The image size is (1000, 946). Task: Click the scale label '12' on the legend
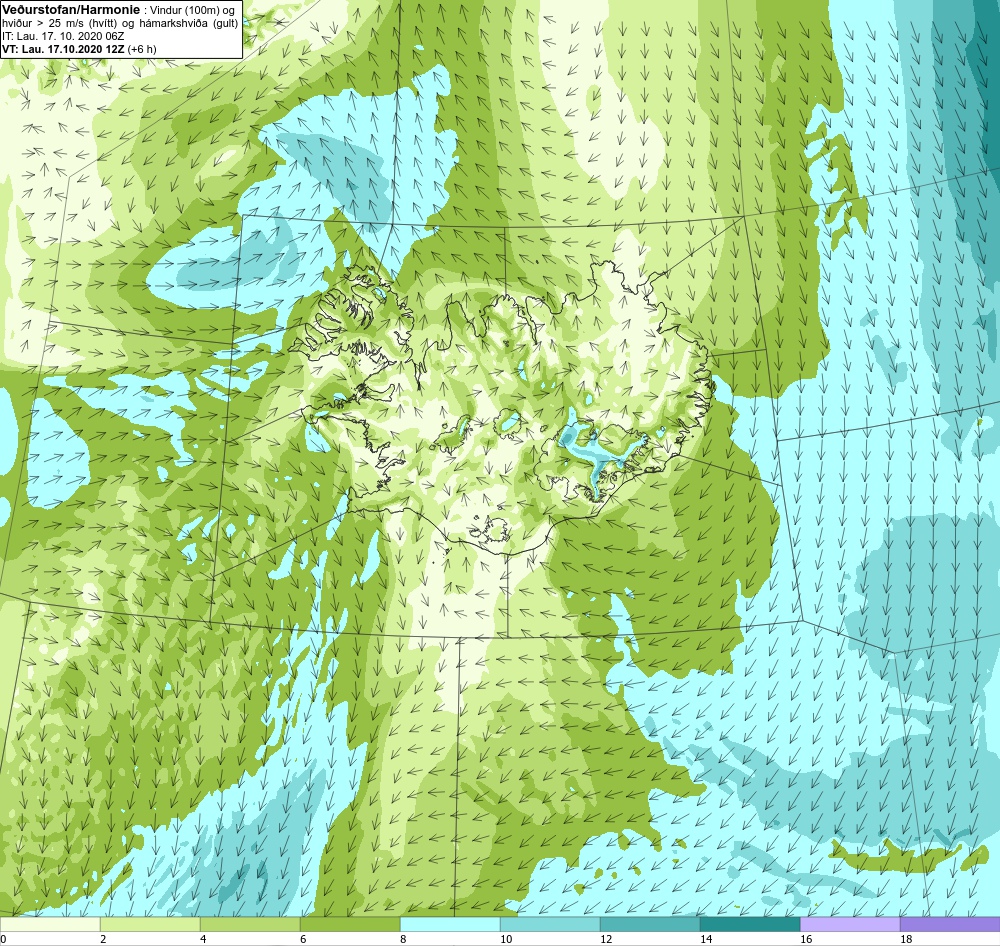pos(605,939)
